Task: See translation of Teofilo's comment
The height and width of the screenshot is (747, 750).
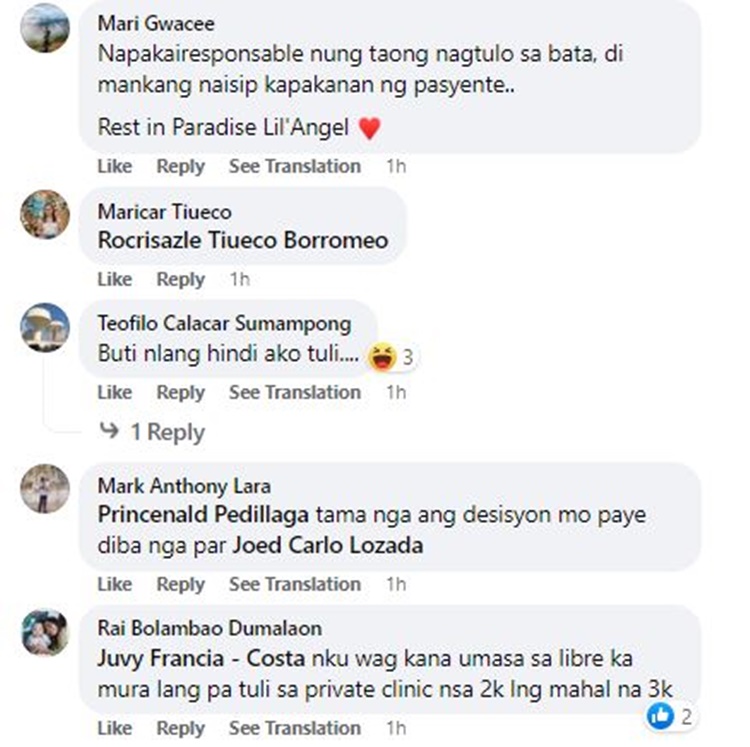Action: pos(295,392)
